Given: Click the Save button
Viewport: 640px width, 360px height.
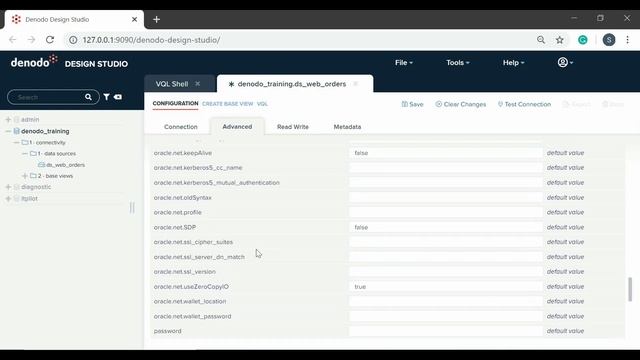Looking at the screenshot, I should pos(412,104).
